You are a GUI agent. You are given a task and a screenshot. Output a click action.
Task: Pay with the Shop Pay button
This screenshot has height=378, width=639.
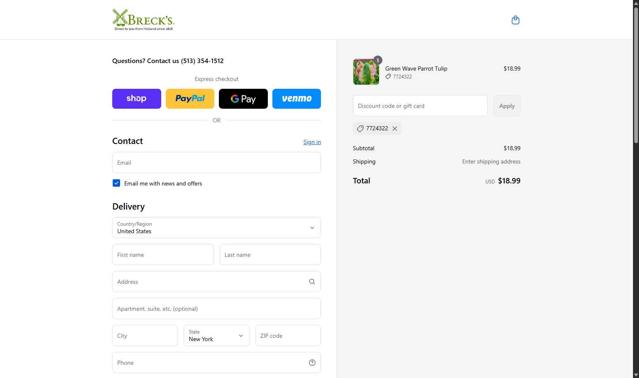(137, 99)
